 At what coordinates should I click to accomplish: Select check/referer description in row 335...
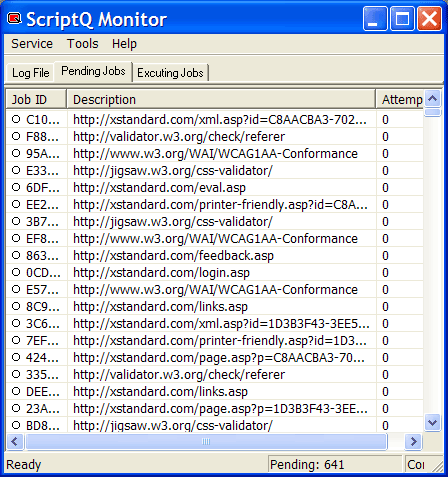pos(179,375)
